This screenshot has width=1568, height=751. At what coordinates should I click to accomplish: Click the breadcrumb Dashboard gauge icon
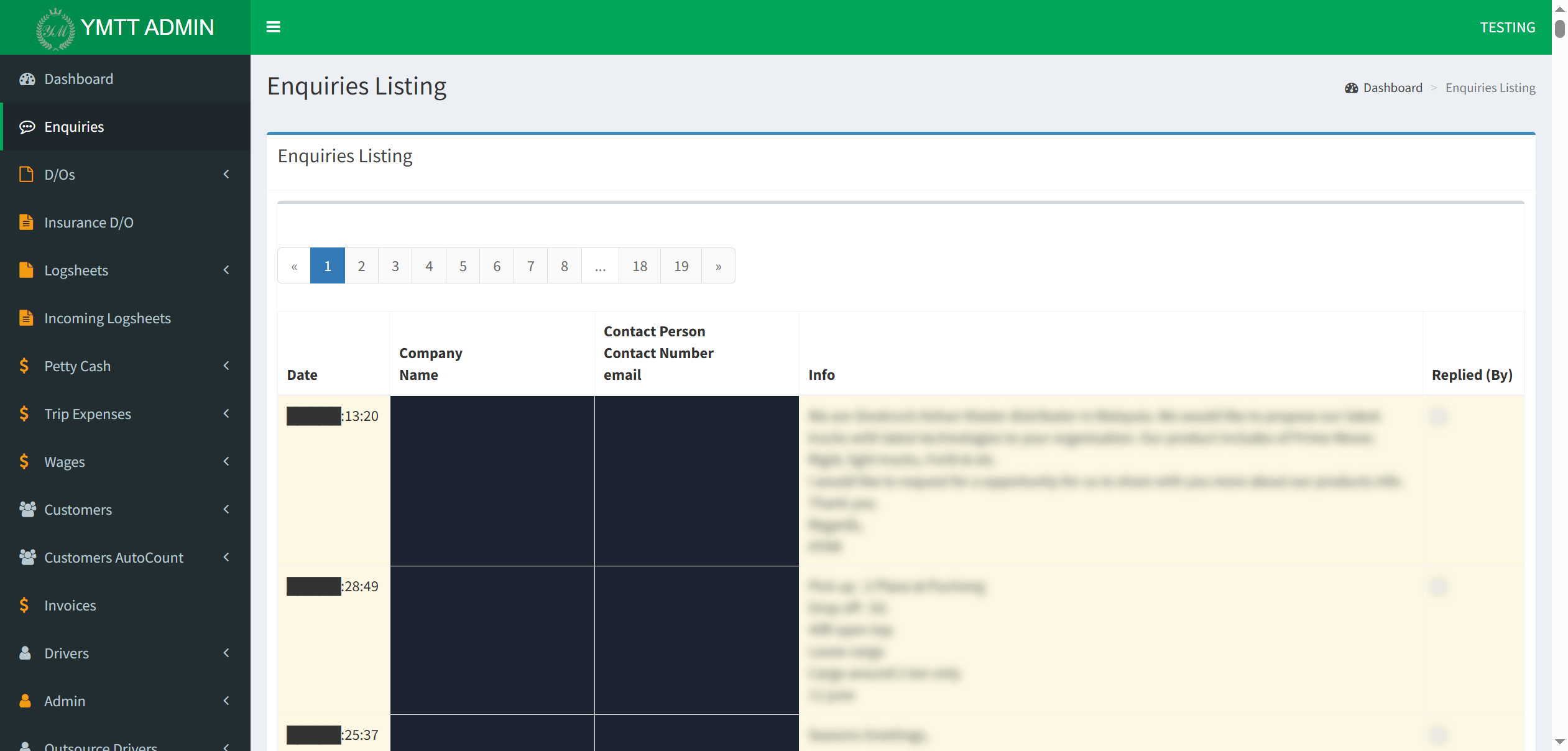tap(1351, 88)
